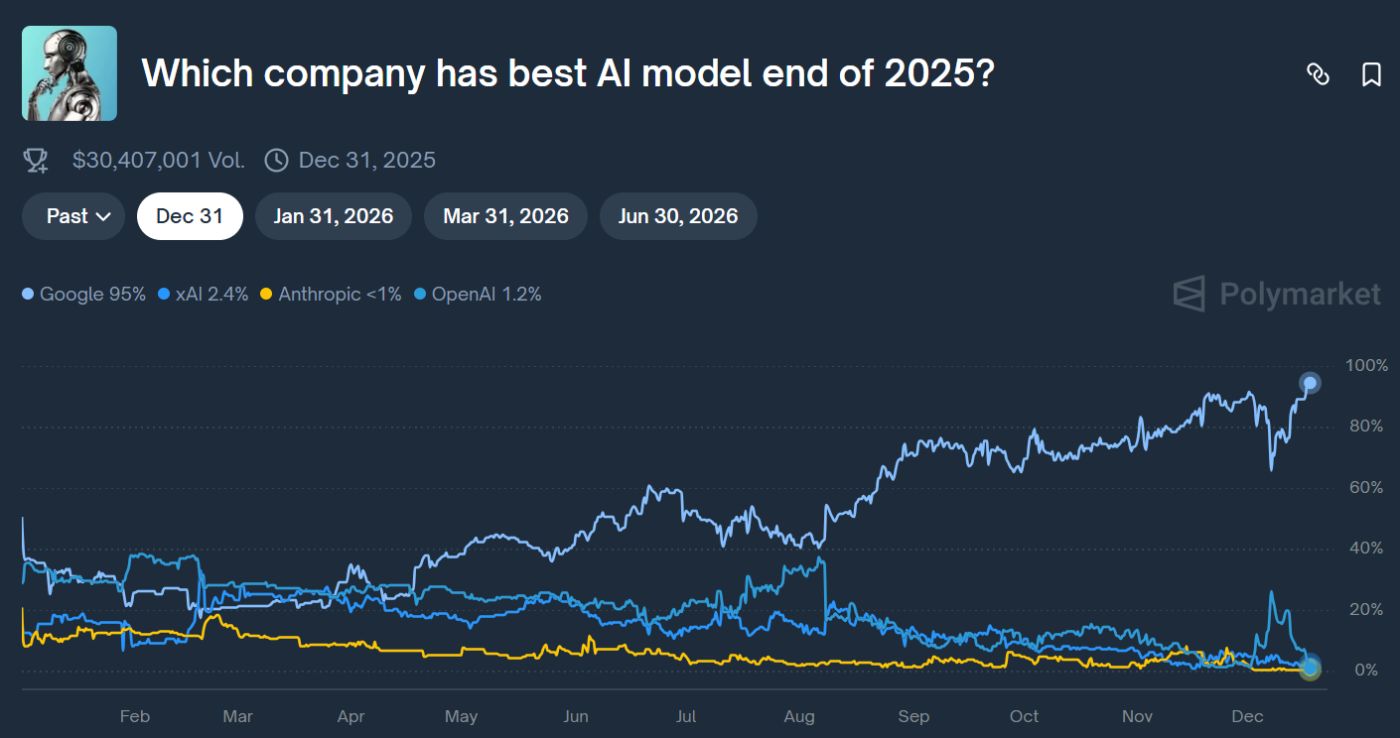
Task: Select the Jun 30, 2026 tab
Action: 678,215
